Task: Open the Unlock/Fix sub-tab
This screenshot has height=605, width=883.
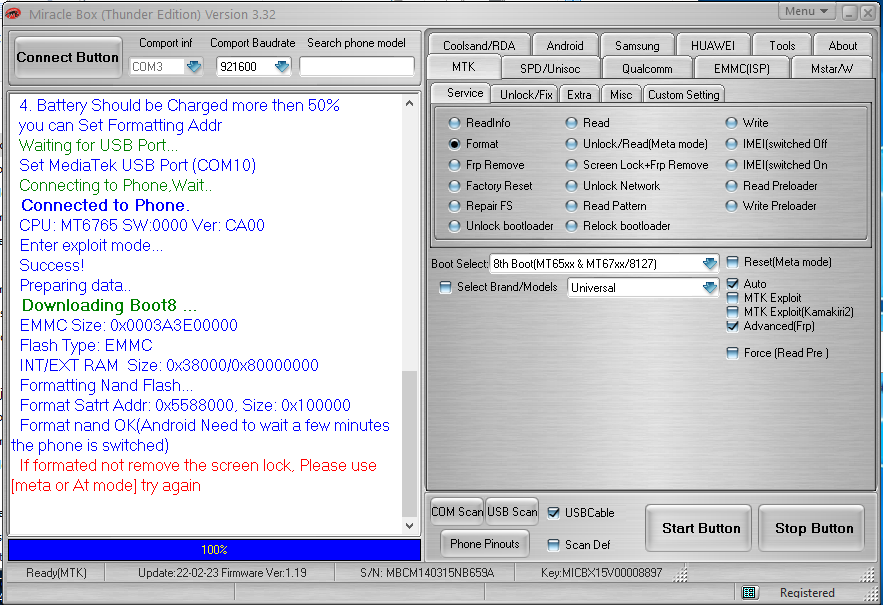Action: pyautogui.click(x=525, y=94)
